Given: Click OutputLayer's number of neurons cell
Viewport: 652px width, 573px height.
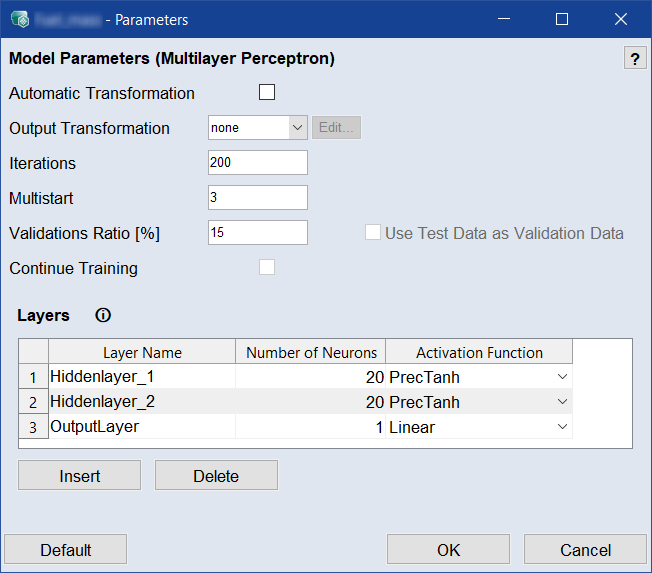Looking at the screenshot, I should (310, 427).
